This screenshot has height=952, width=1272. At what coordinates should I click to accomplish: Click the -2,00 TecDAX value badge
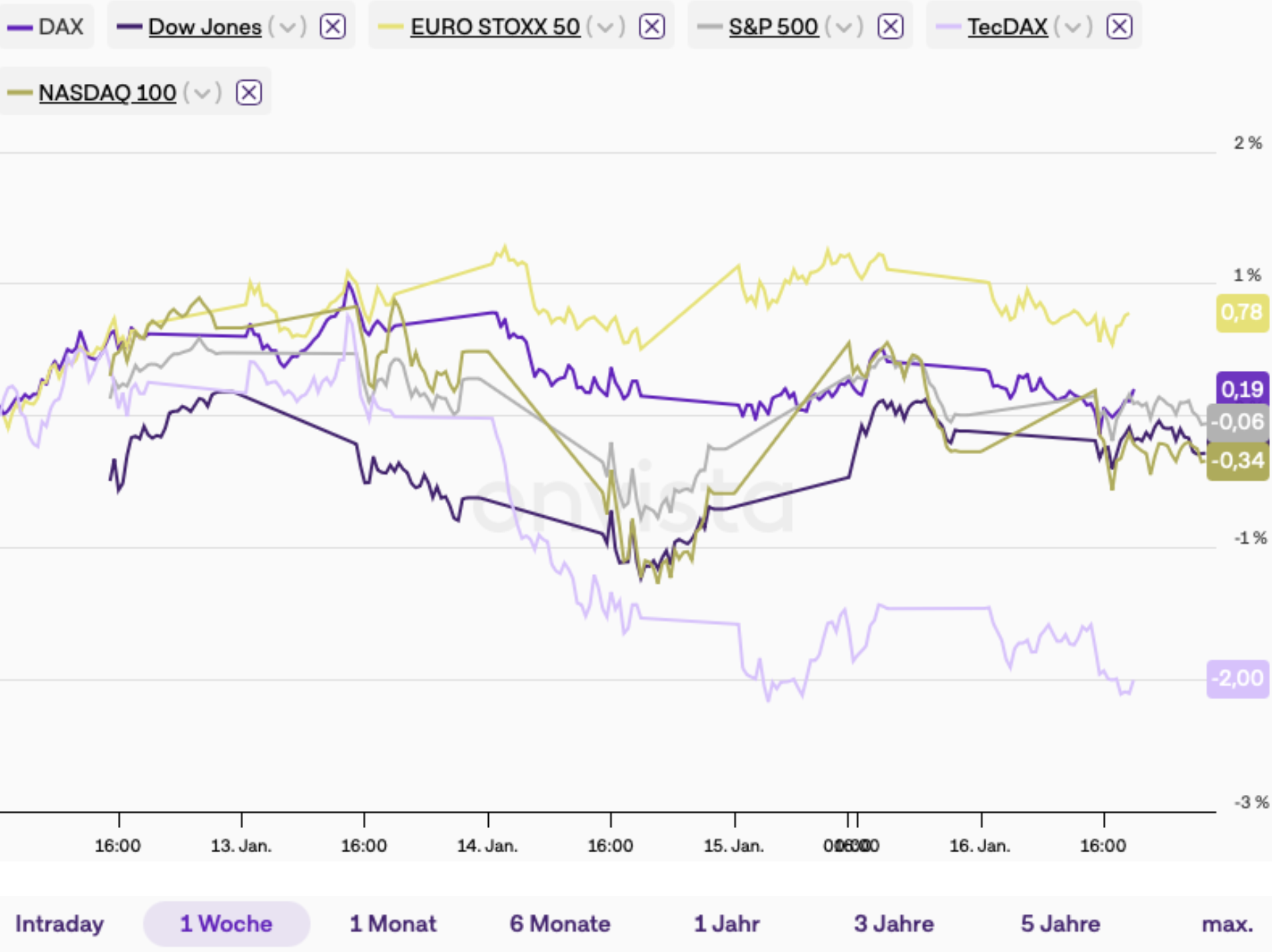click(1237, 678)
